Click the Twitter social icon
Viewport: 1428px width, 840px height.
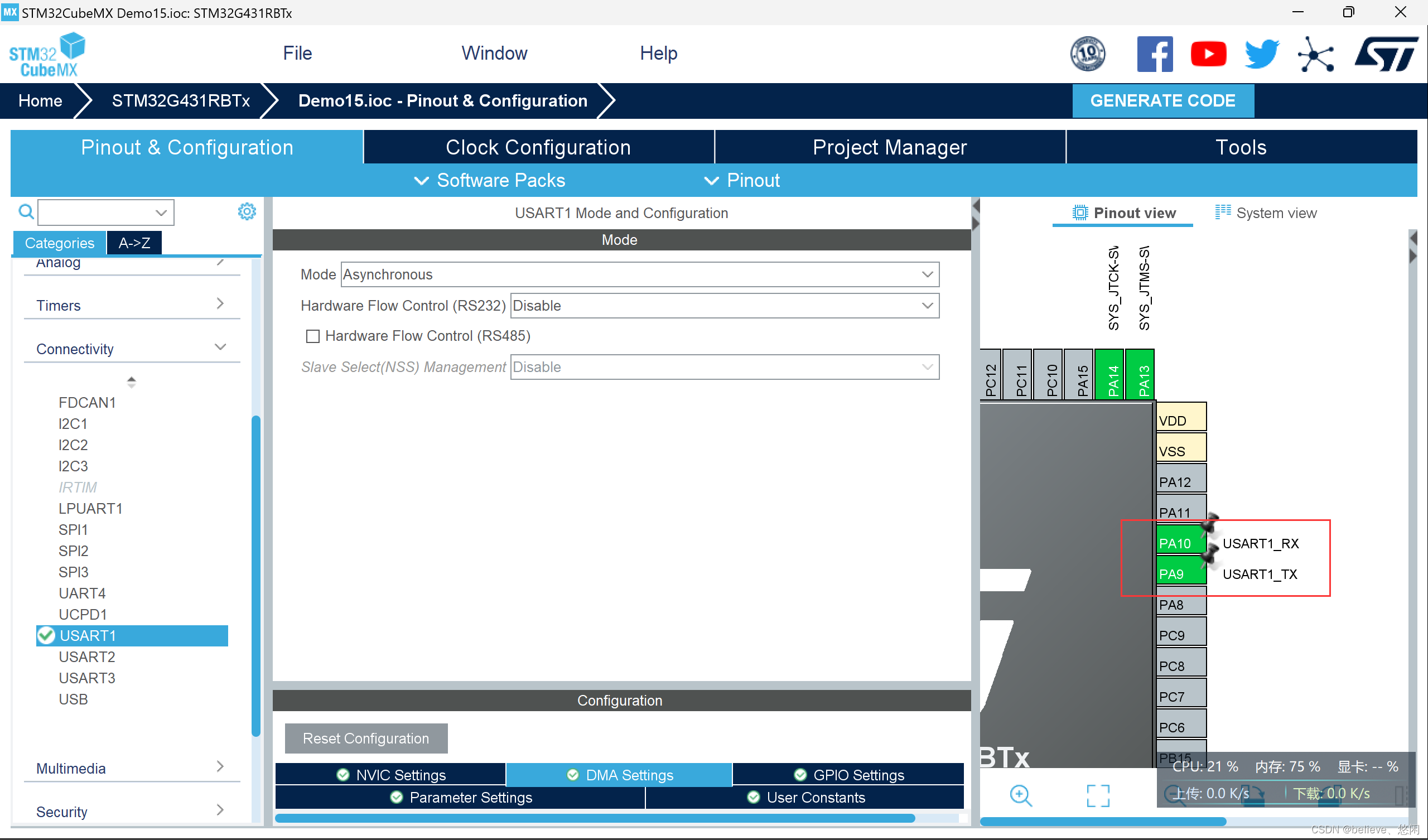point(1259,53)
